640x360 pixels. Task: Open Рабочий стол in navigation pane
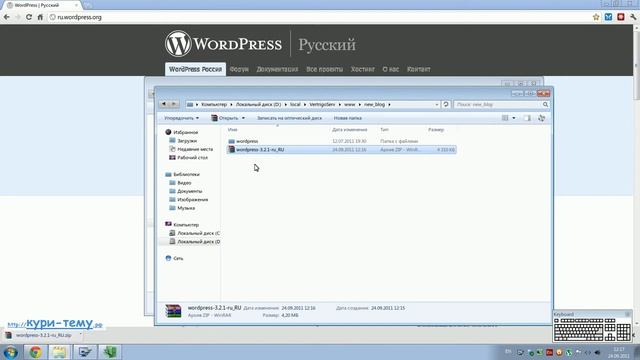pos(192,158)
